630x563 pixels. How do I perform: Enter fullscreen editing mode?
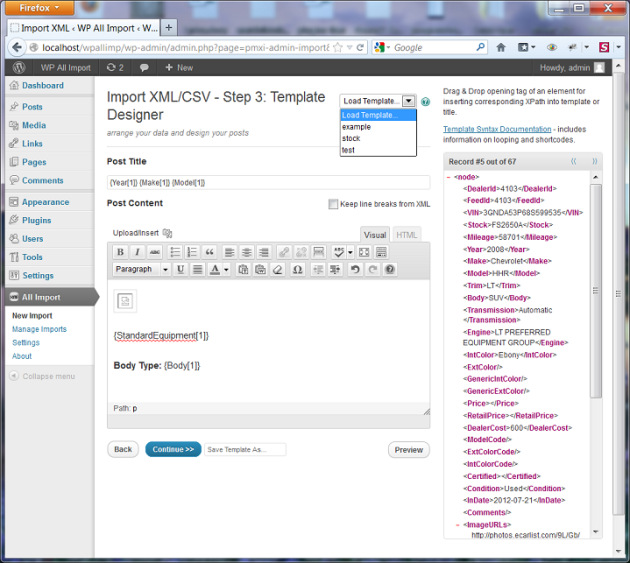click(364, 252)
